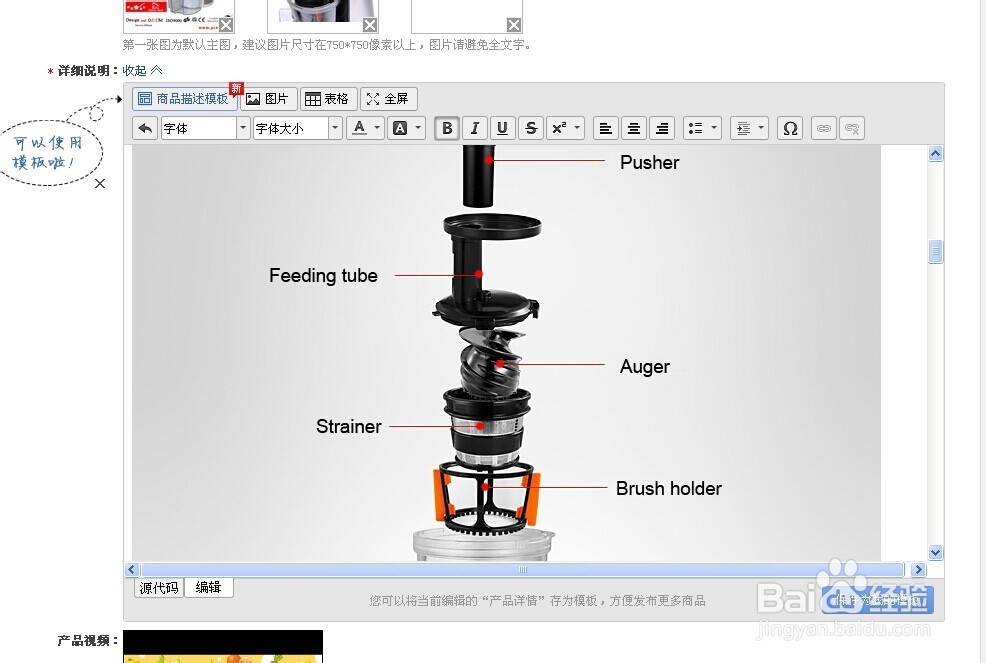Insert a picture with the 图片 button
The image size is (986, 663).
tap(269, 99)
